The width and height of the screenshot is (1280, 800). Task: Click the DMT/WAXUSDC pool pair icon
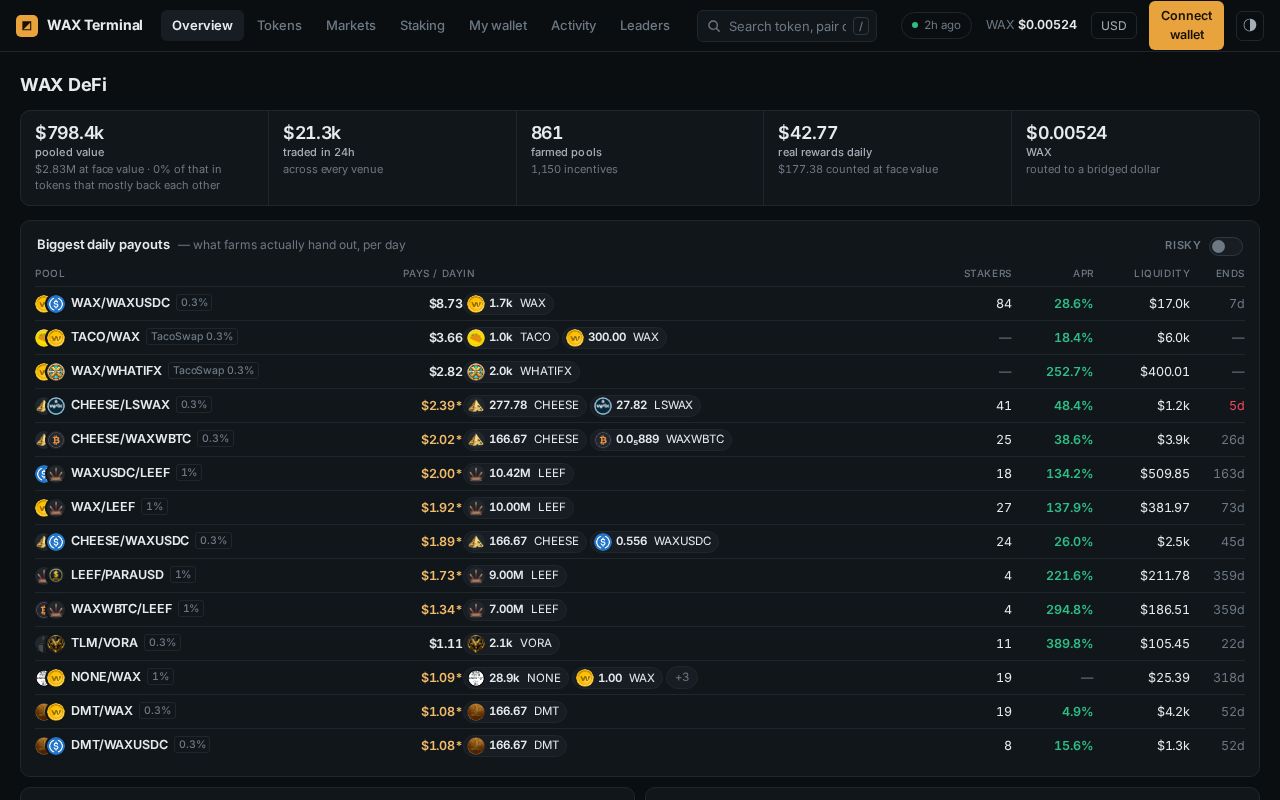point(50,745)
